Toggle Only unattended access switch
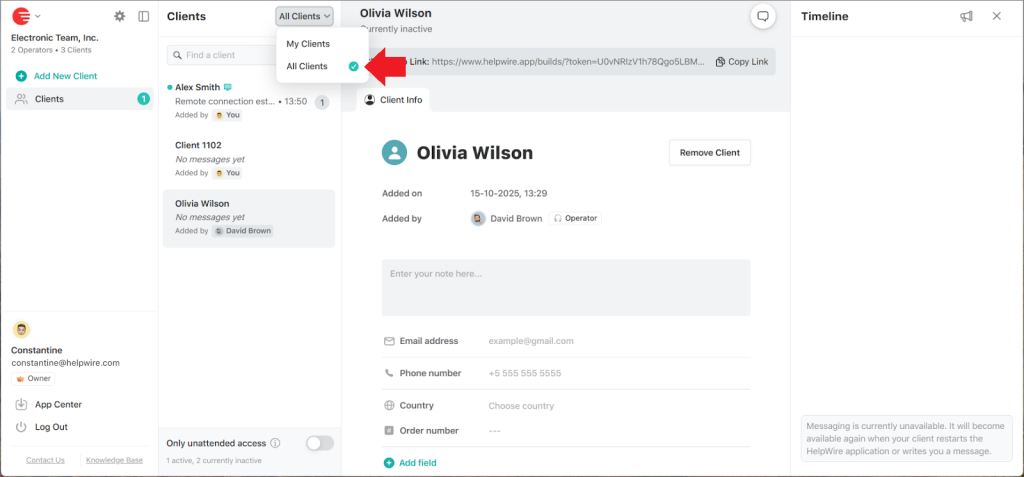The image size is (1024, 477). click(320, 443)
